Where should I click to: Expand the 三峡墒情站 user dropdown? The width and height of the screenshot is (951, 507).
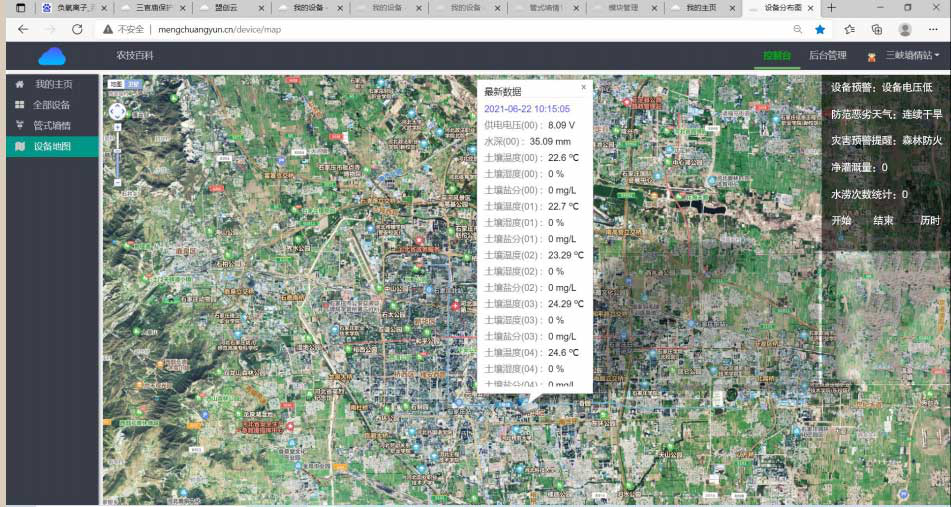pos(910,56)
